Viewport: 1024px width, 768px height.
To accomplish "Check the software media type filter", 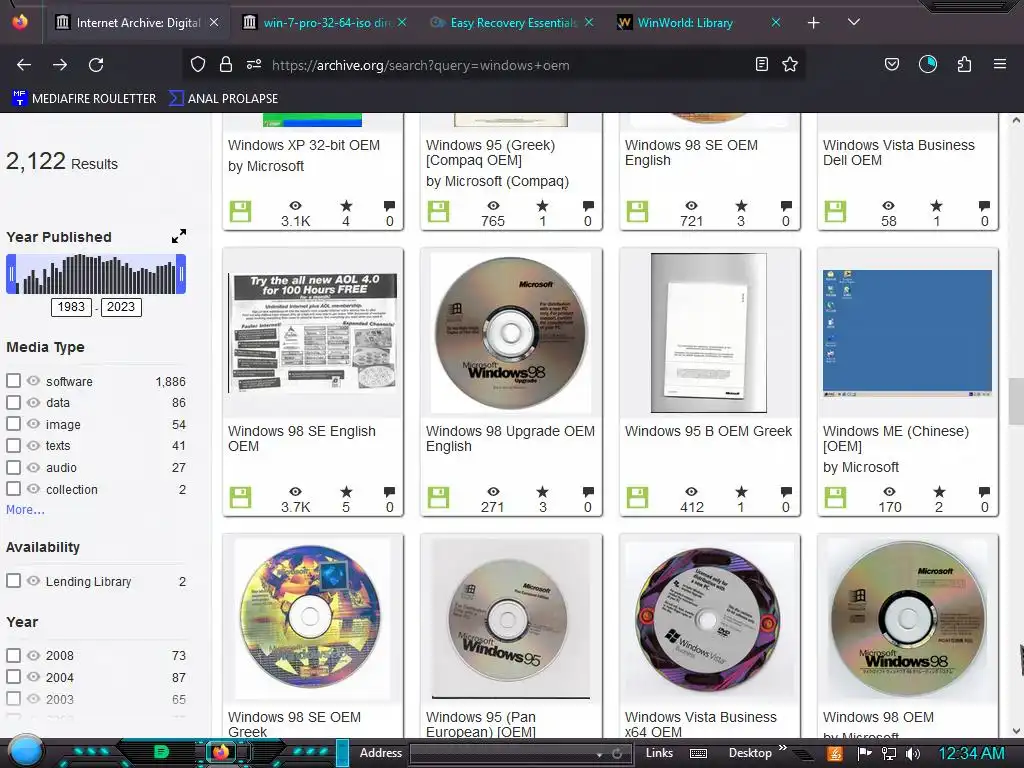I will click(13, 381).
